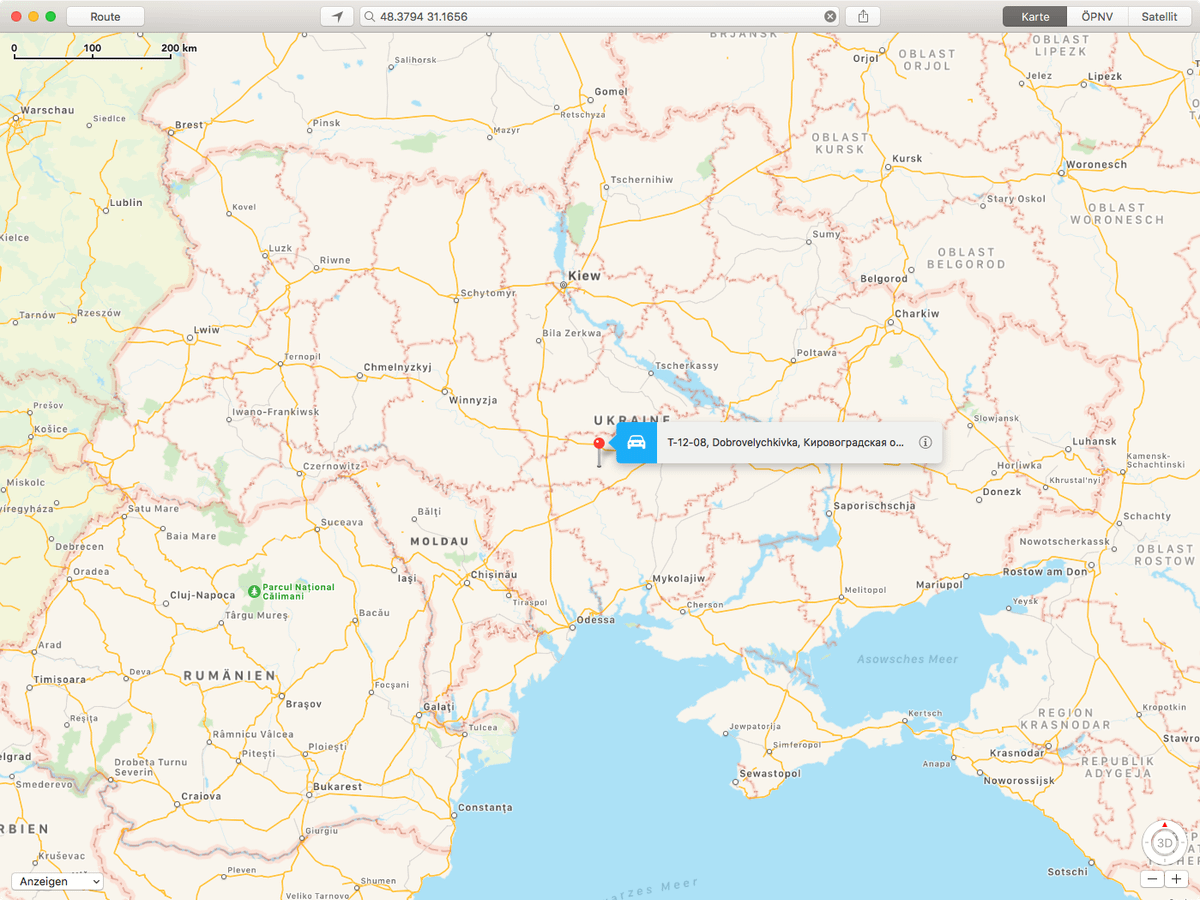Viewport: 1200px width, 900px height.
Task: Click the Parcul Național Călimani park marker
Action: [254, 592]
